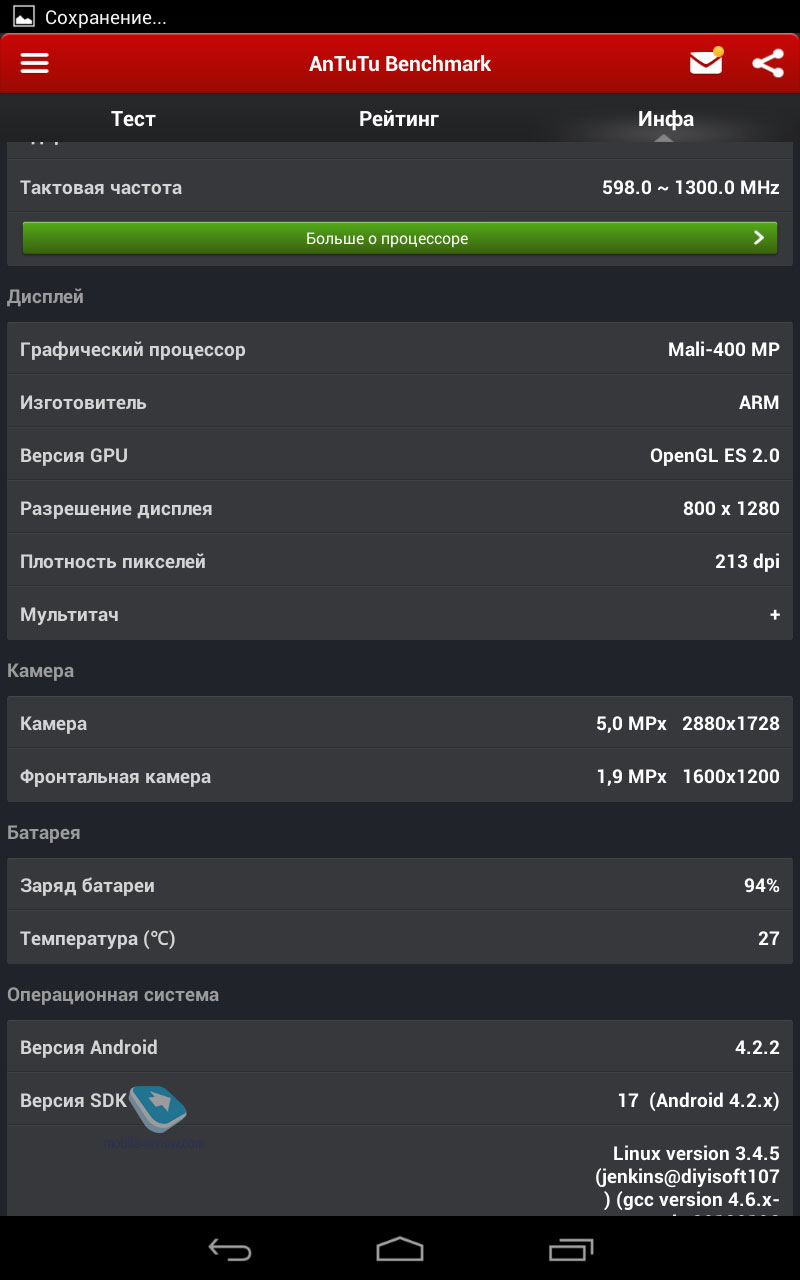800x1280 pixels.
Task: Tap the Мультитач row
Action: point(400,614)
